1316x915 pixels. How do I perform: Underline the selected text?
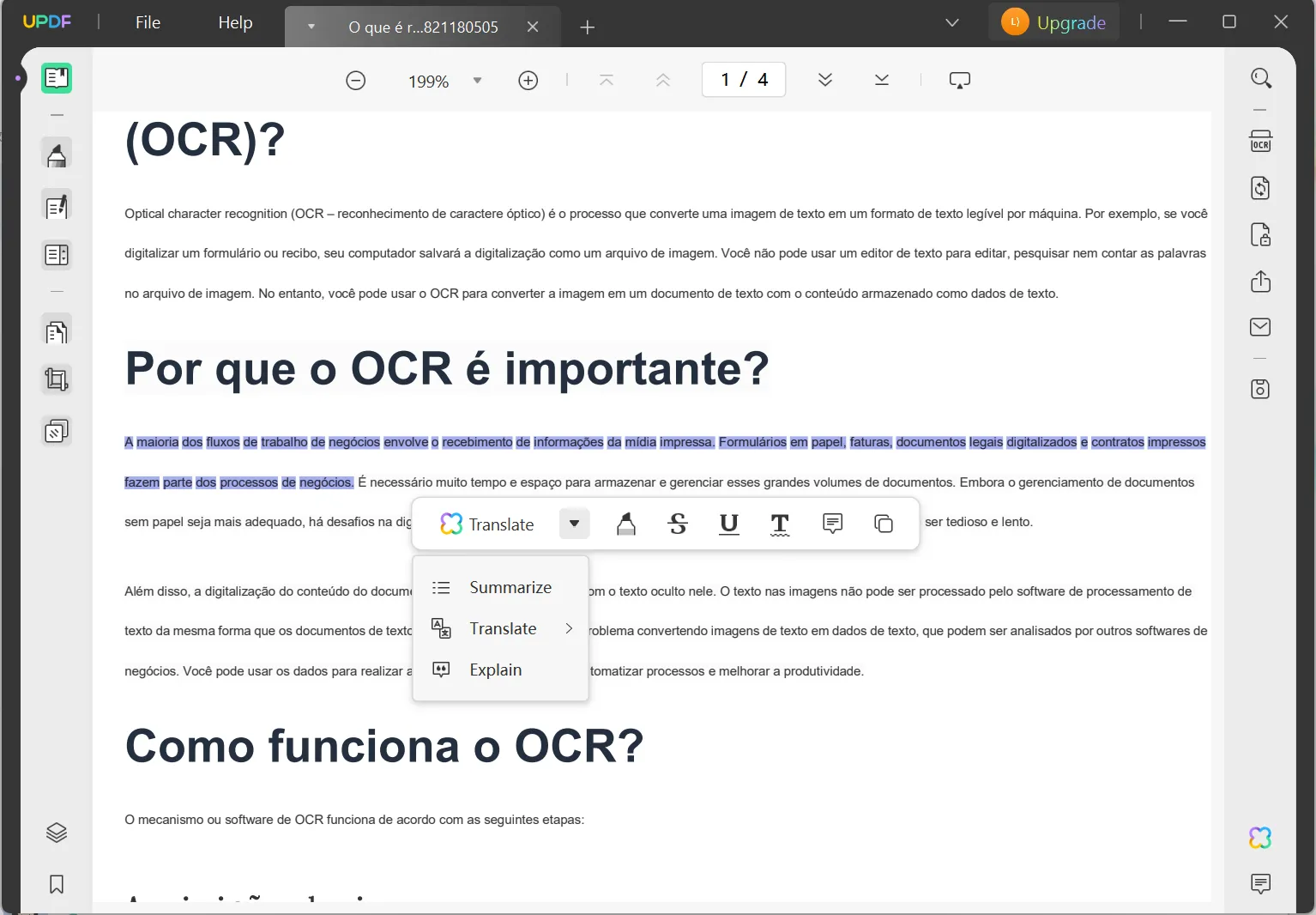tap(728, 524)
